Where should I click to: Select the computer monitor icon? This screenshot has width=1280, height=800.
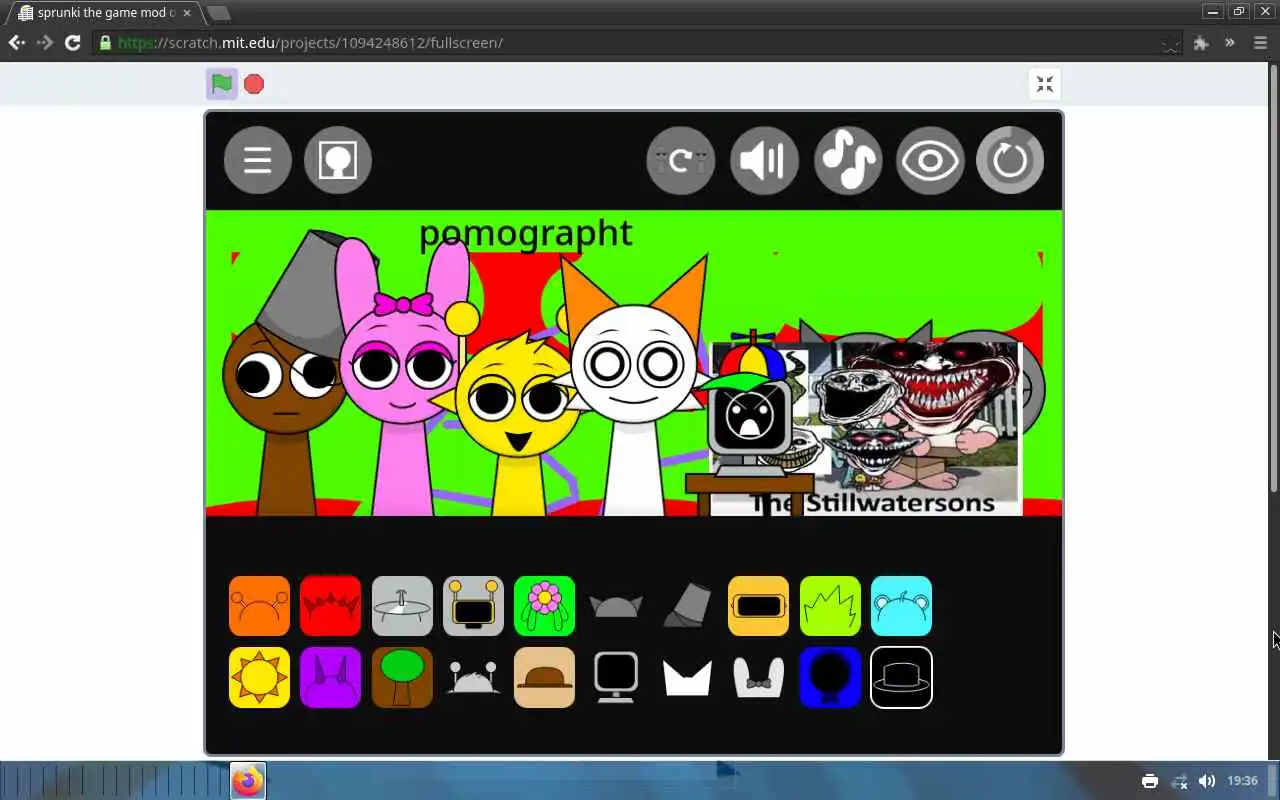(616, 677)
